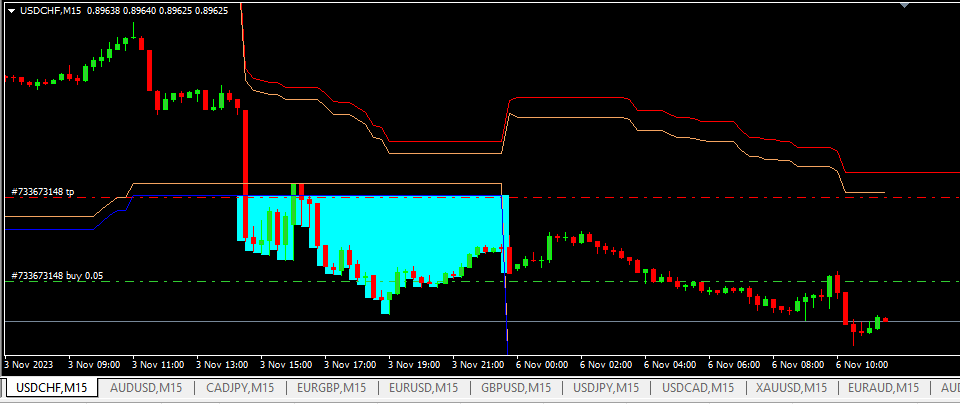The width and height of the screenshot is (960, 404).
Task: Click the chart title OHLC price values
Action: (157, 10)
